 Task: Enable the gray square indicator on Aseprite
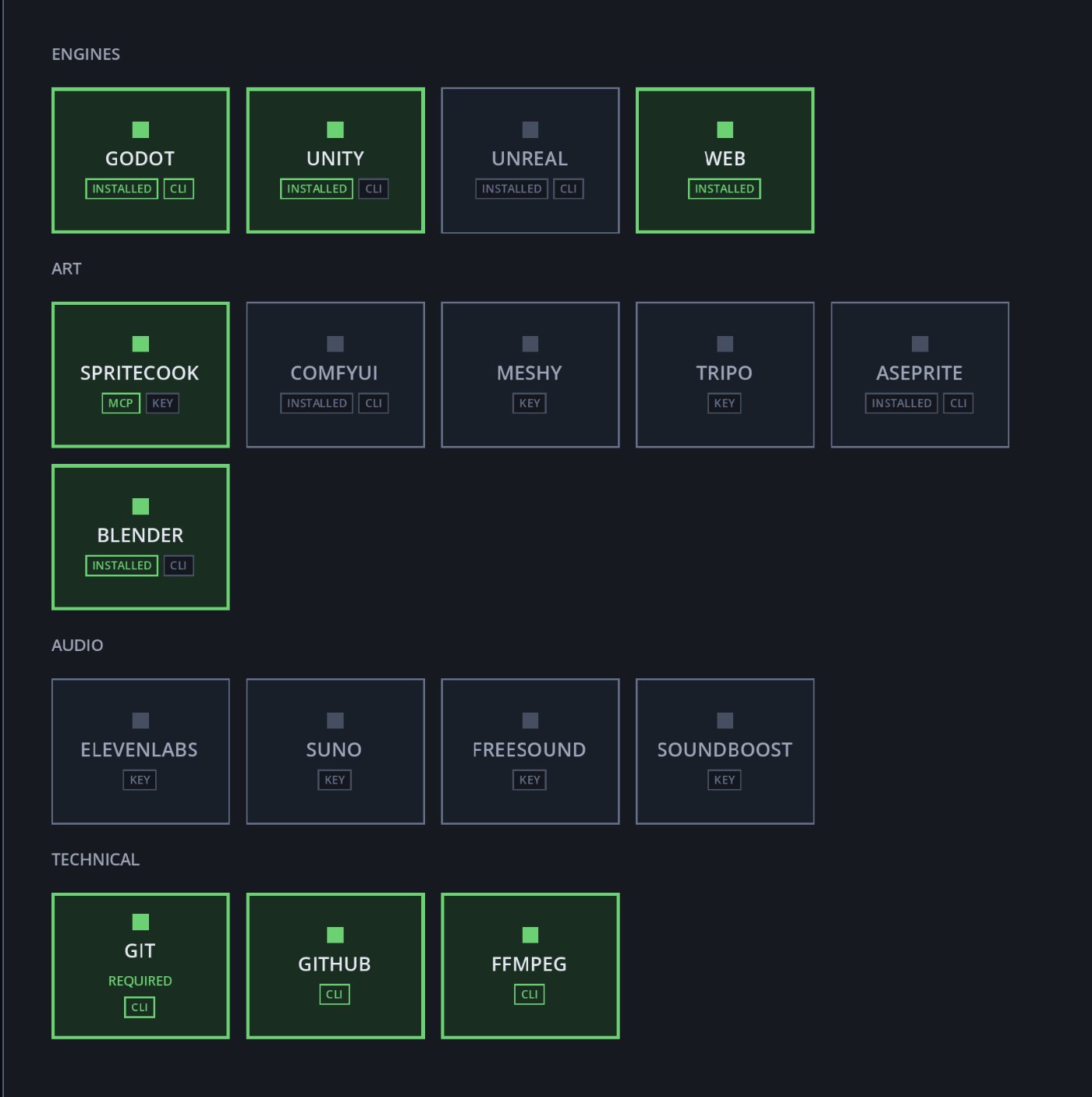pos(920,344)
